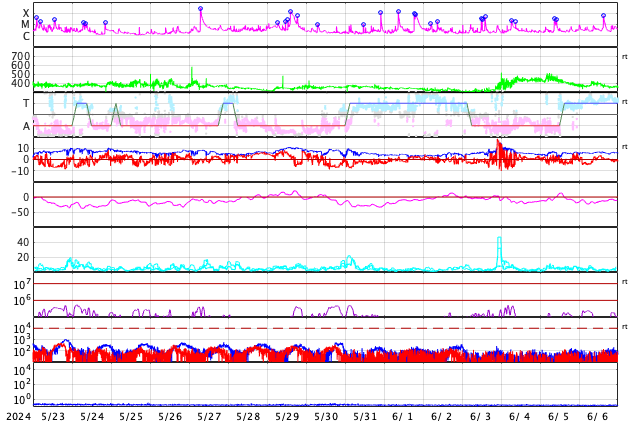Click the 5/31 date label on the time axis

365,416
